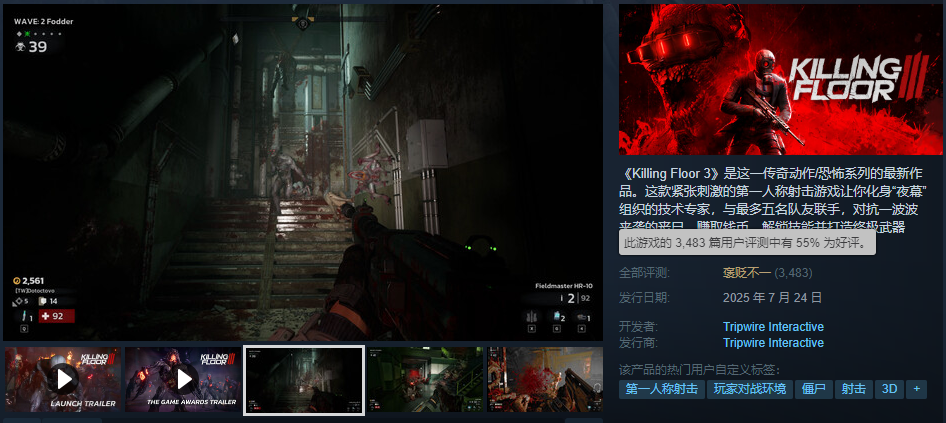946x423 pixels.
Task: Open the 第一人称射击 tag
Action: 661,389
